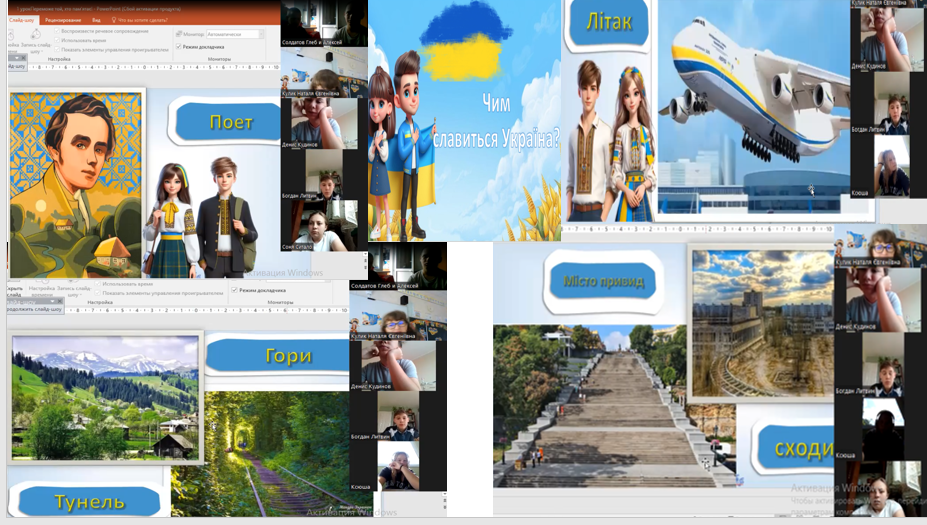Toggle Режим докладчика checkbox in Гори slide window

pos(234,290)
